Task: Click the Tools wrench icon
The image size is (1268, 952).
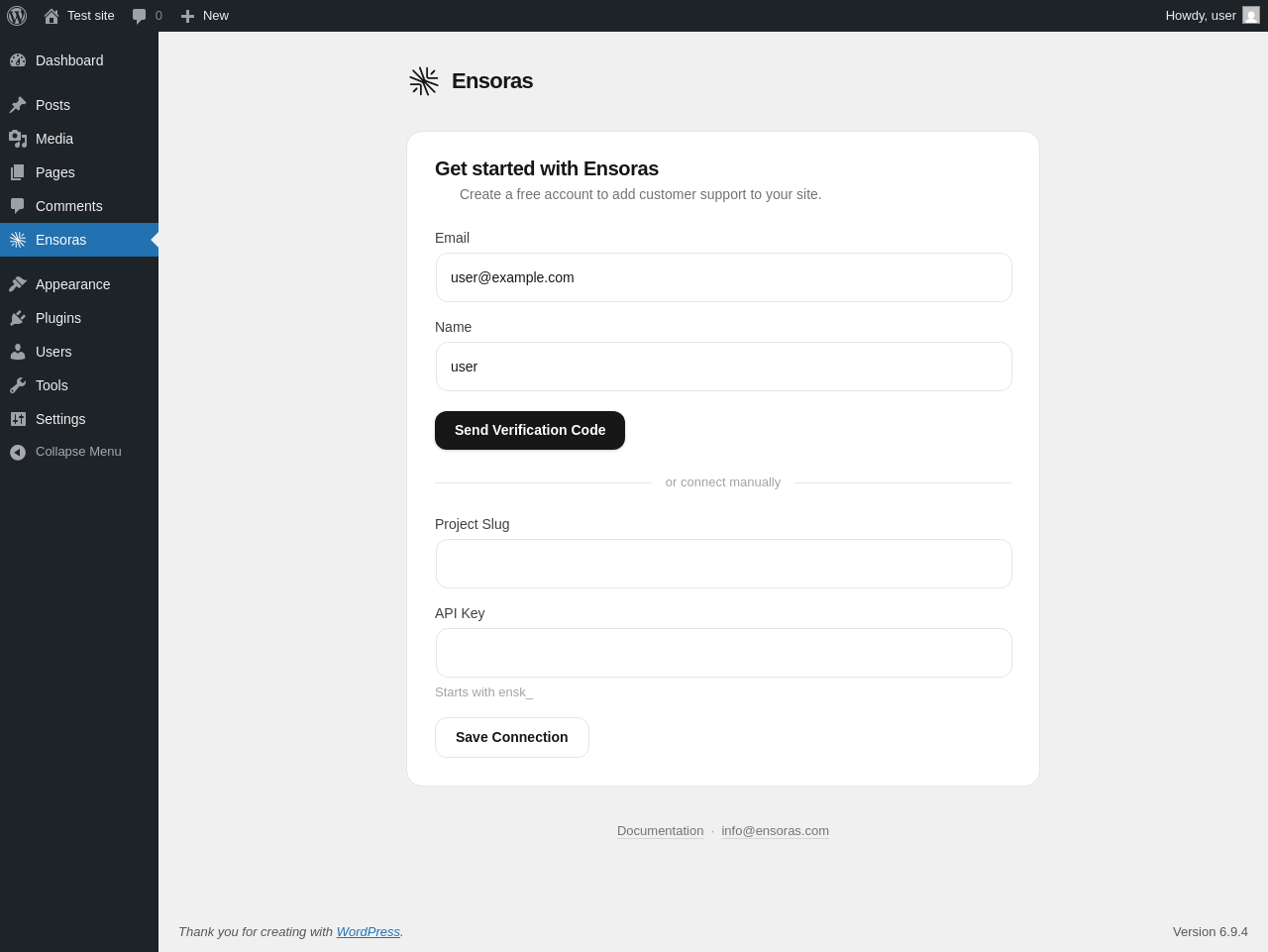Action: point(18,385)
